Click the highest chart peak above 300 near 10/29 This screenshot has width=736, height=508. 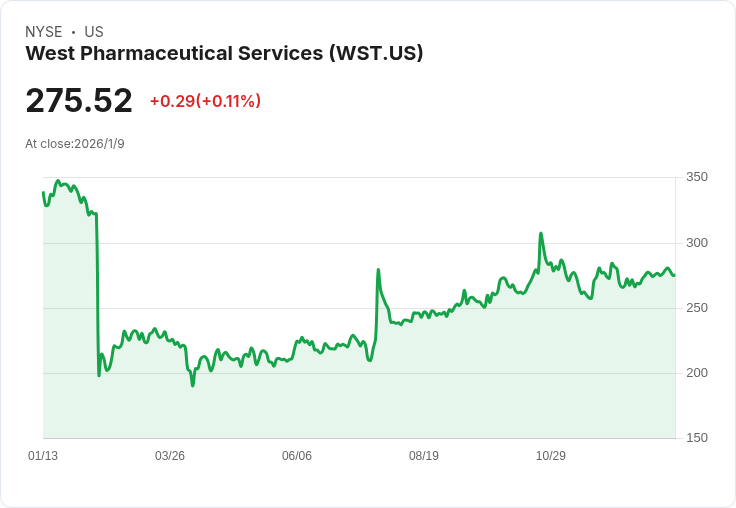point(541,233)
